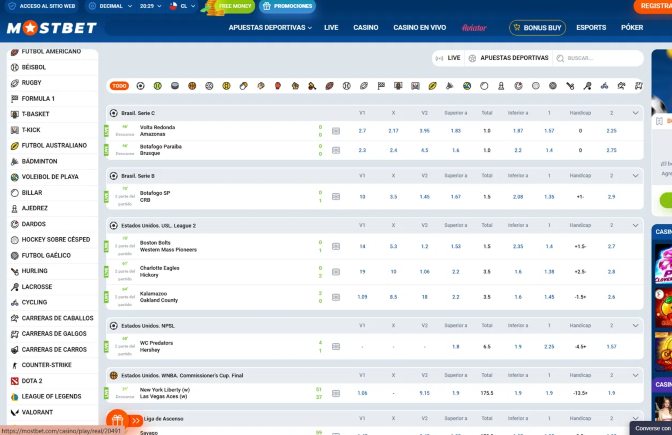Open the 20:29 time dropdown
This screenshot has width=672, height=435.
click(x=150, y=6)
